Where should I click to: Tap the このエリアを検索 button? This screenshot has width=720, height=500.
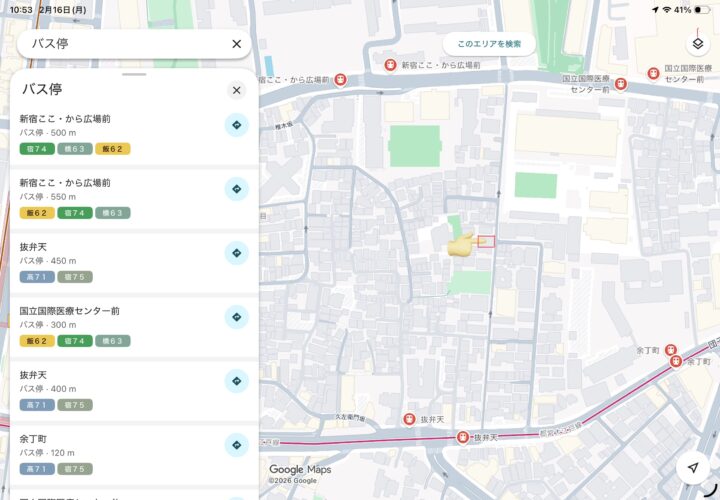coord(489,44)
